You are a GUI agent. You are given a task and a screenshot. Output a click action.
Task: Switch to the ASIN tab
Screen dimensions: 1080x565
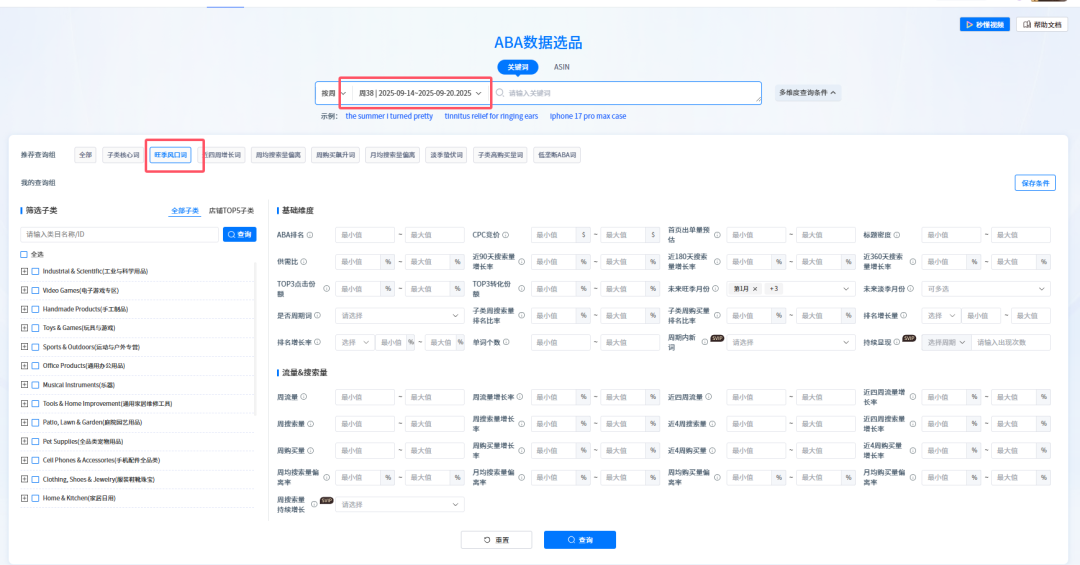(x=561, y=67)
